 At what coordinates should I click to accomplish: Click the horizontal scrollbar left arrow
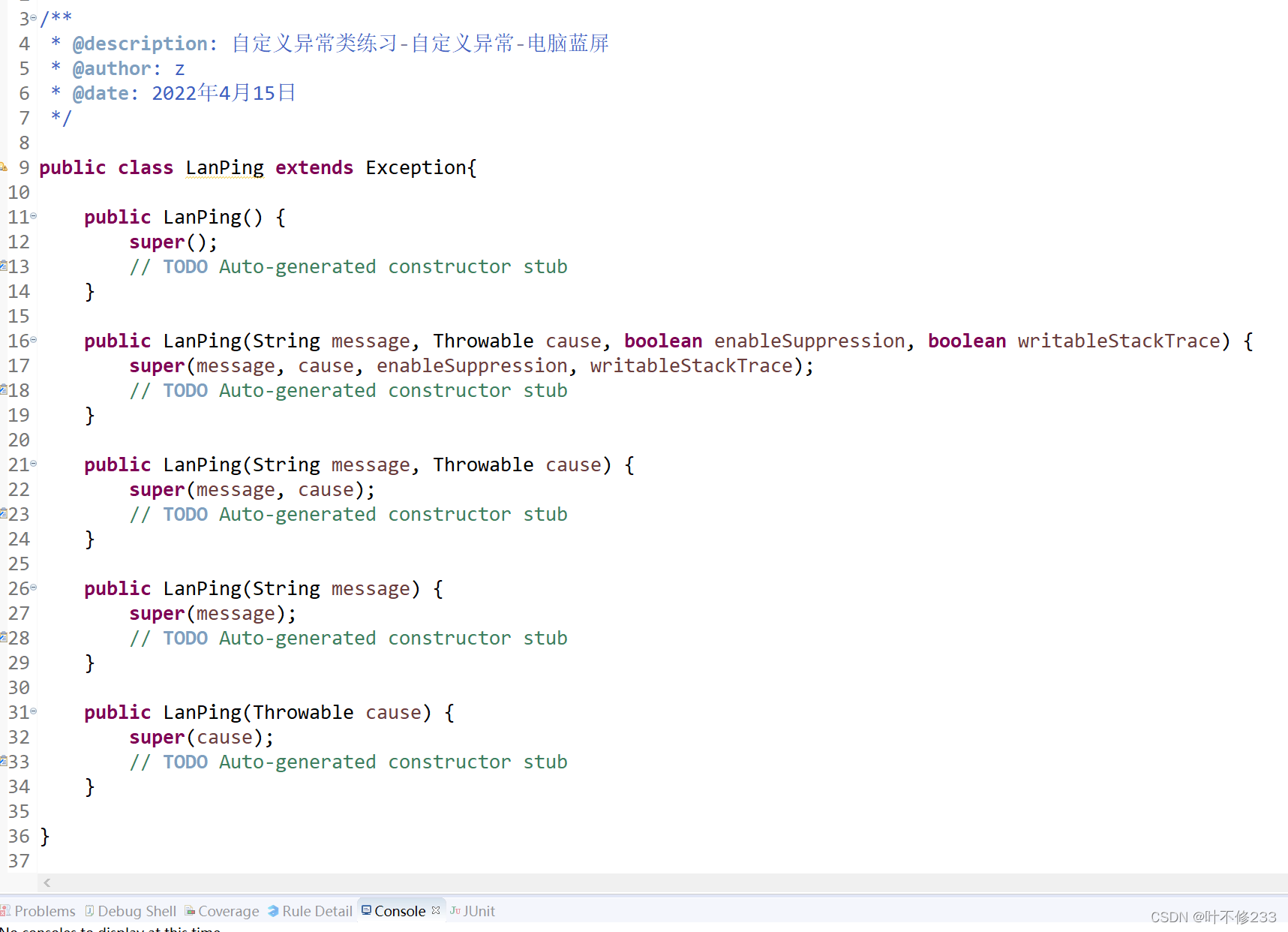click(x=47, y=882)
